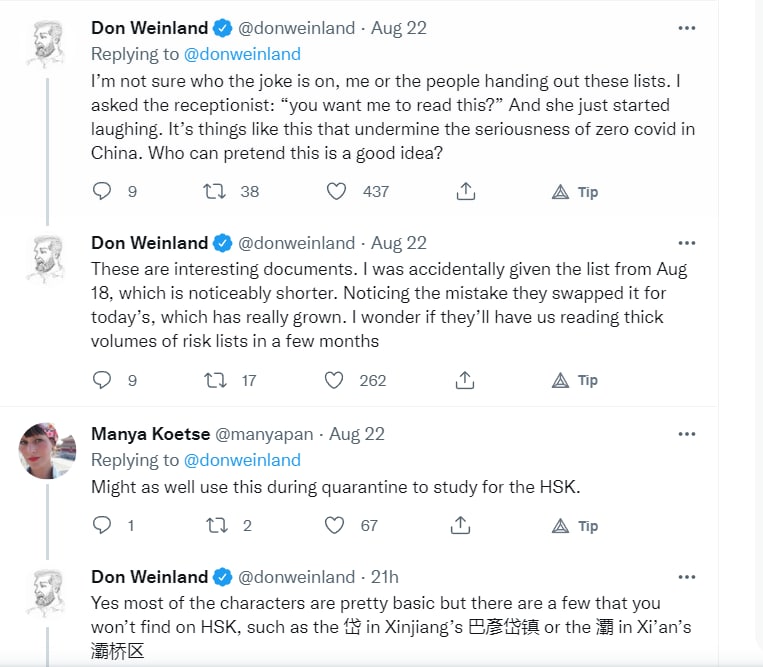Open the Aug 22 timestamp on Manya's tweet
The height and width of the screenshot is (667, 763).
[x=357, y=434]
